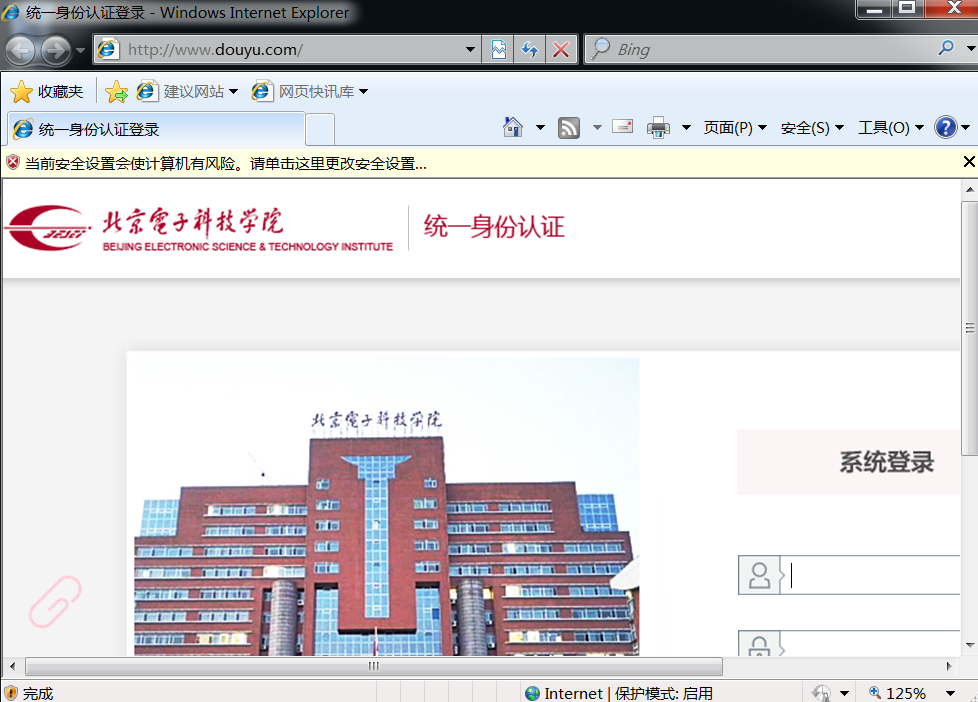Click the add to favorites bar star icon
Viewport: 978px width, 702px height.
coord(116,92)
